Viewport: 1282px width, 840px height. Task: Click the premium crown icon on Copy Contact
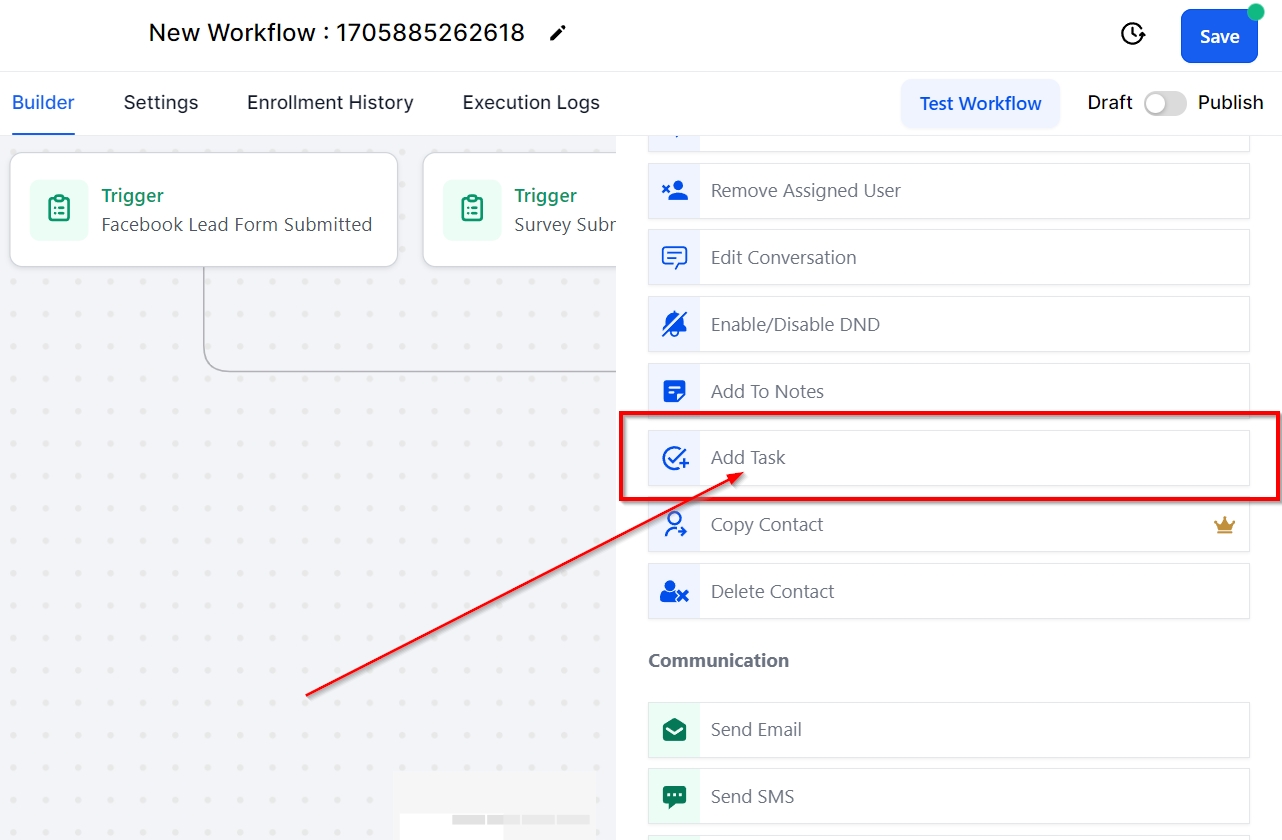[x=1224, y=525]
